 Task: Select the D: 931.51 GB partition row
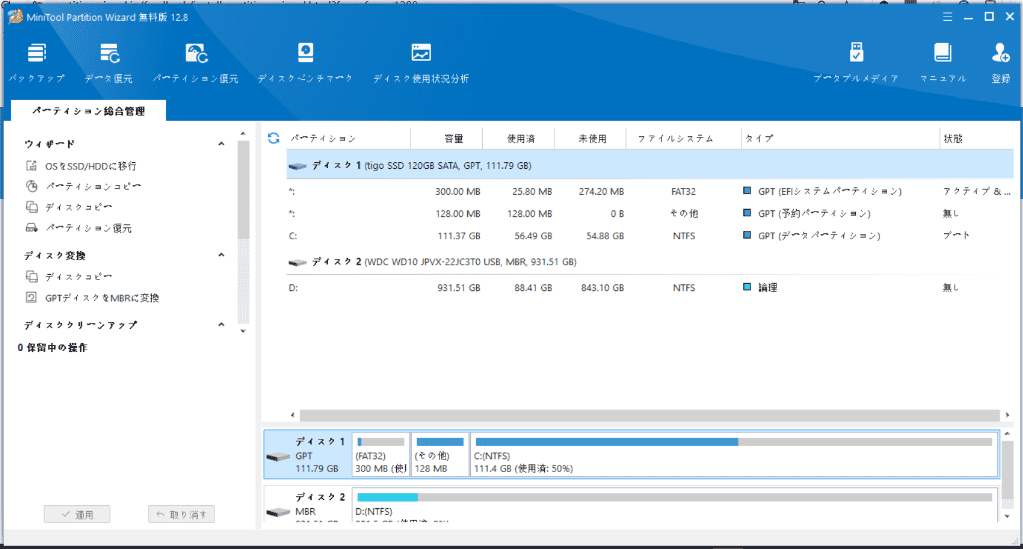[650, 287]
